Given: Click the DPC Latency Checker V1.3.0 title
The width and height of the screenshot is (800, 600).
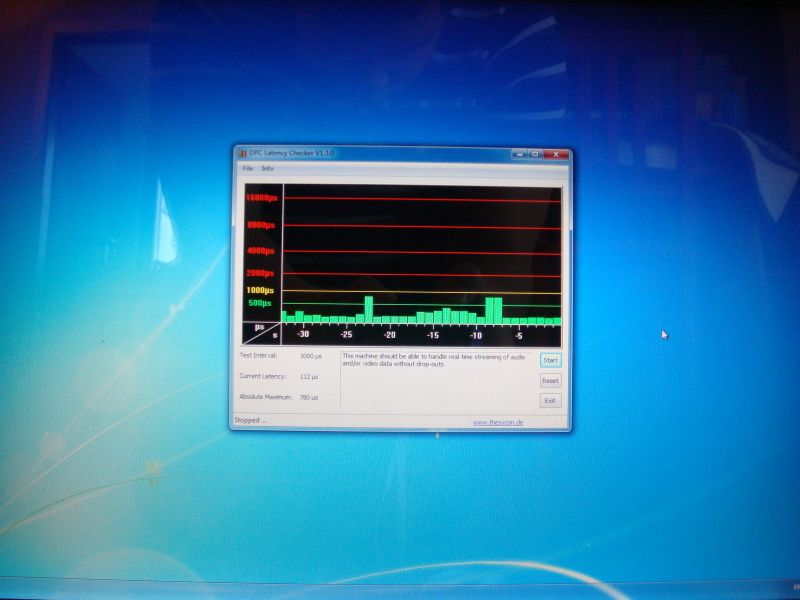Looking at the screenshot, I should coord(292,153).
